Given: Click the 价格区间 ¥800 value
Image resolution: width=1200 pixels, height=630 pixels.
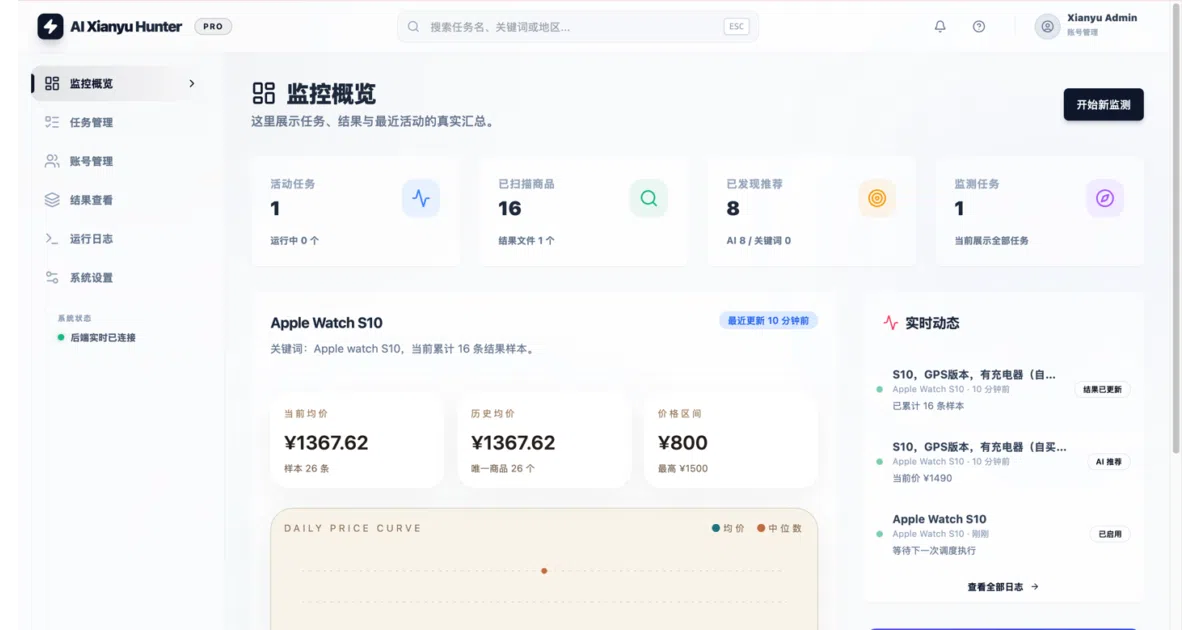Looking at the screenshot, I should coord(683,443).
